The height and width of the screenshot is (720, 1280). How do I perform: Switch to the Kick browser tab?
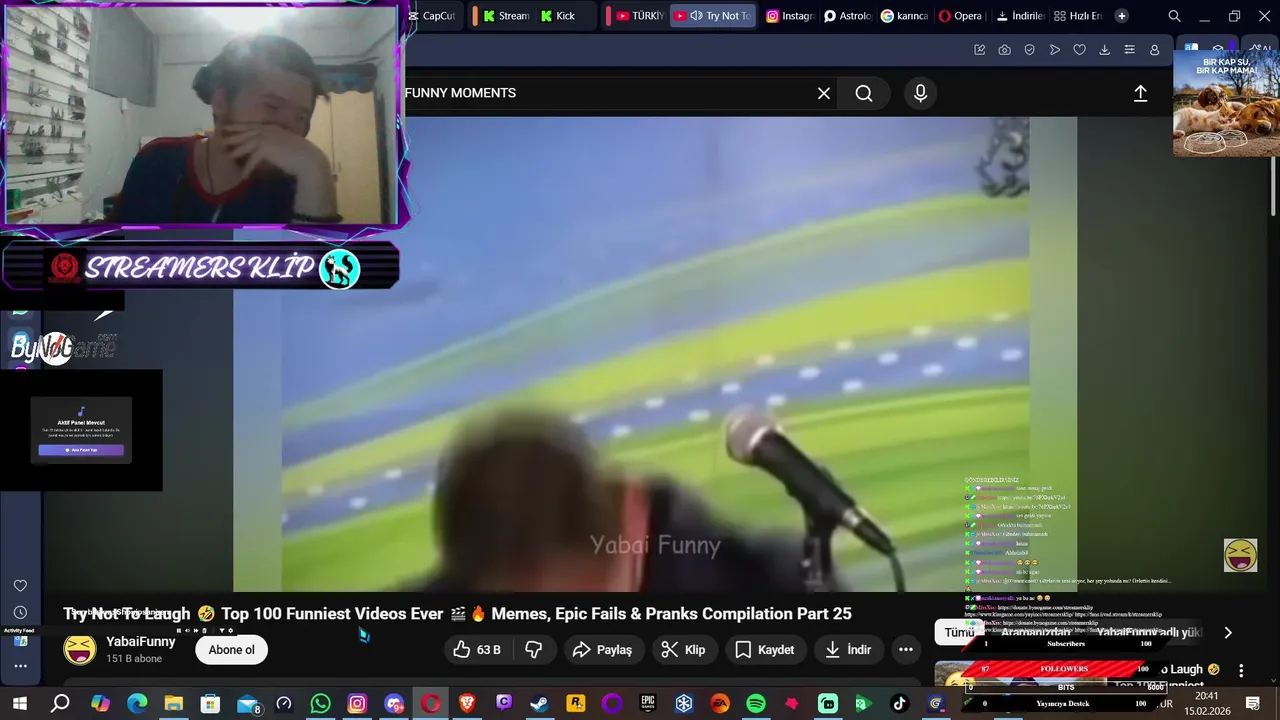click(565, 16)
